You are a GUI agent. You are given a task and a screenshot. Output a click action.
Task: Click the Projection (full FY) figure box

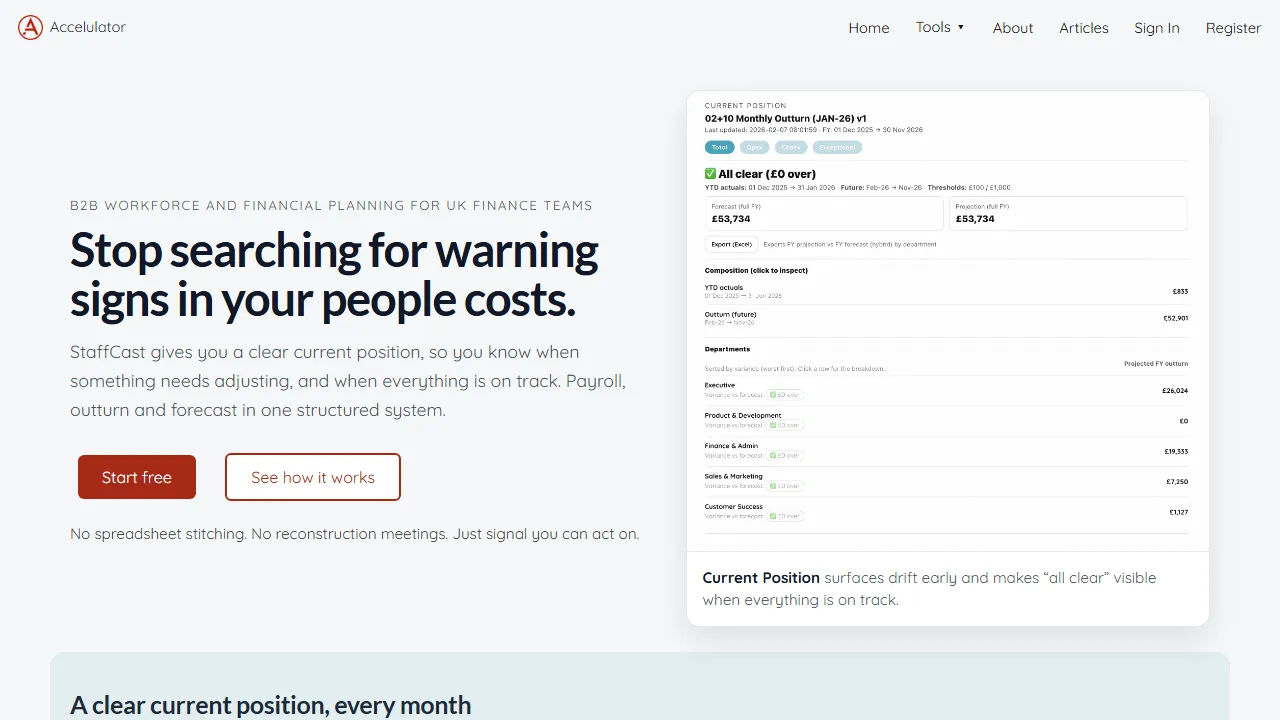pyautogui.click(x=1068, y=213)
